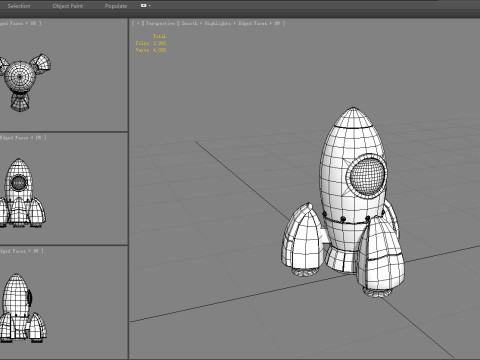Click the Polys count statistic text
This screenshot has width=480, height=360.
coord(151,43)
